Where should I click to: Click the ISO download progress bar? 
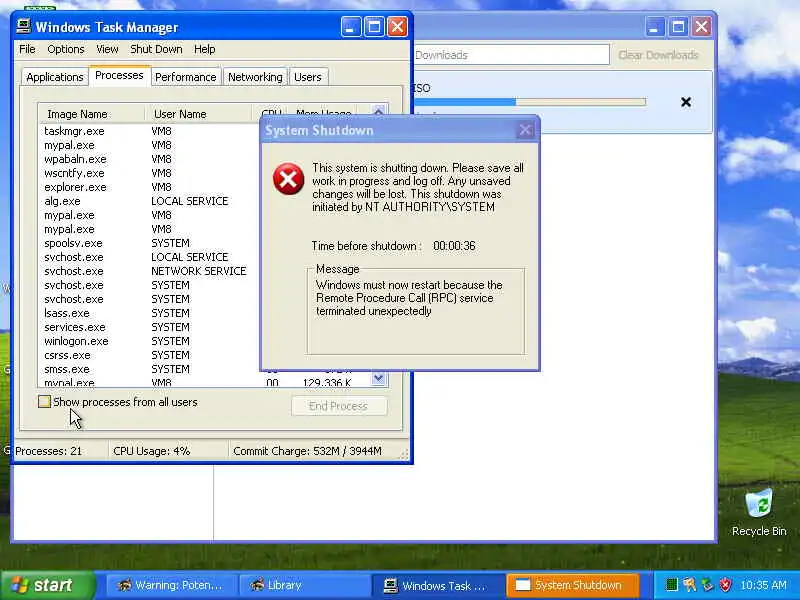tap(531, 102)
